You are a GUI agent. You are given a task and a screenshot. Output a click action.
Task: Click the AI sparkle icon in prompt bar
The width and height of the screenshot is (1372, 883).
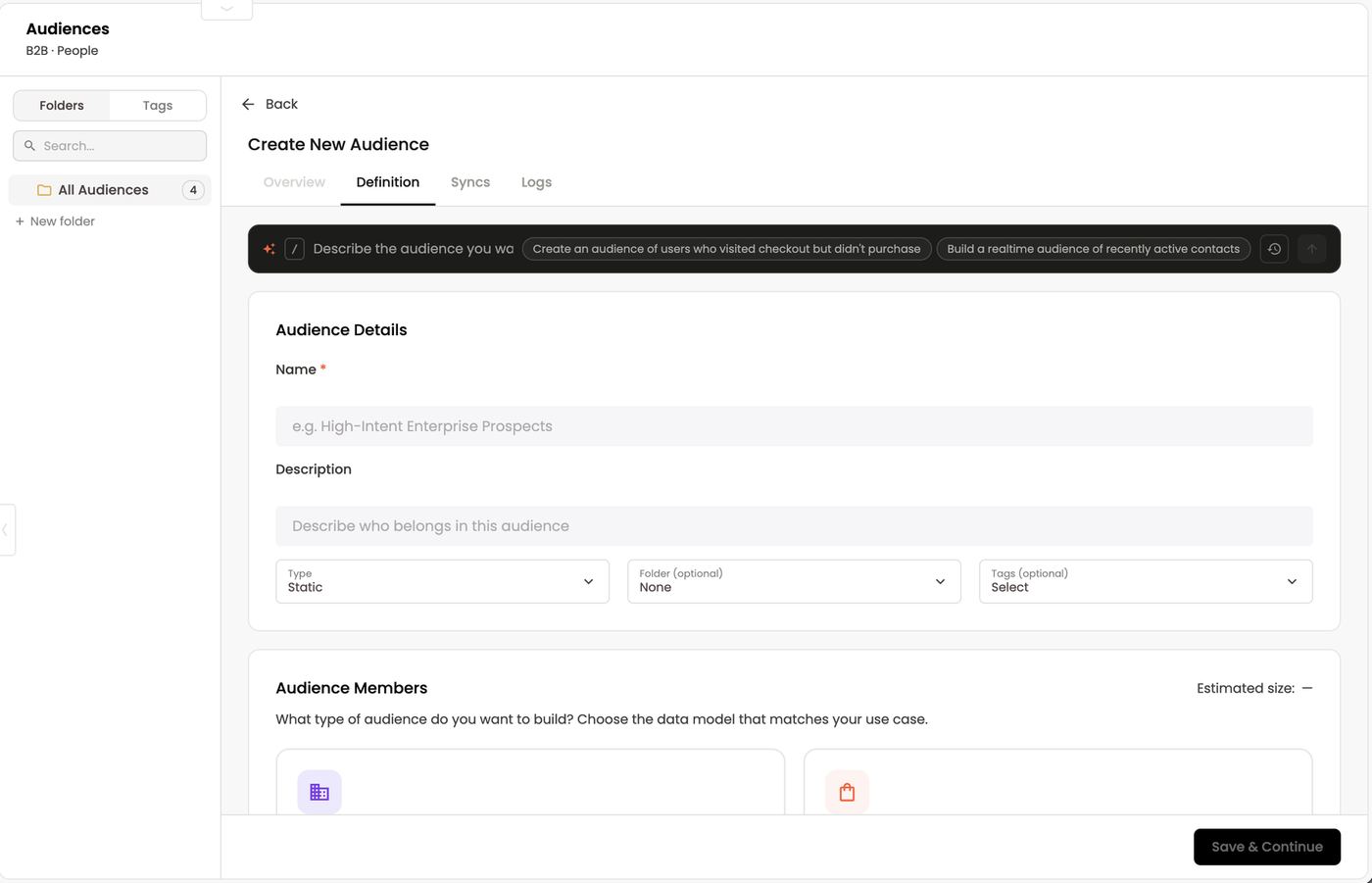[x=269, y=249]
